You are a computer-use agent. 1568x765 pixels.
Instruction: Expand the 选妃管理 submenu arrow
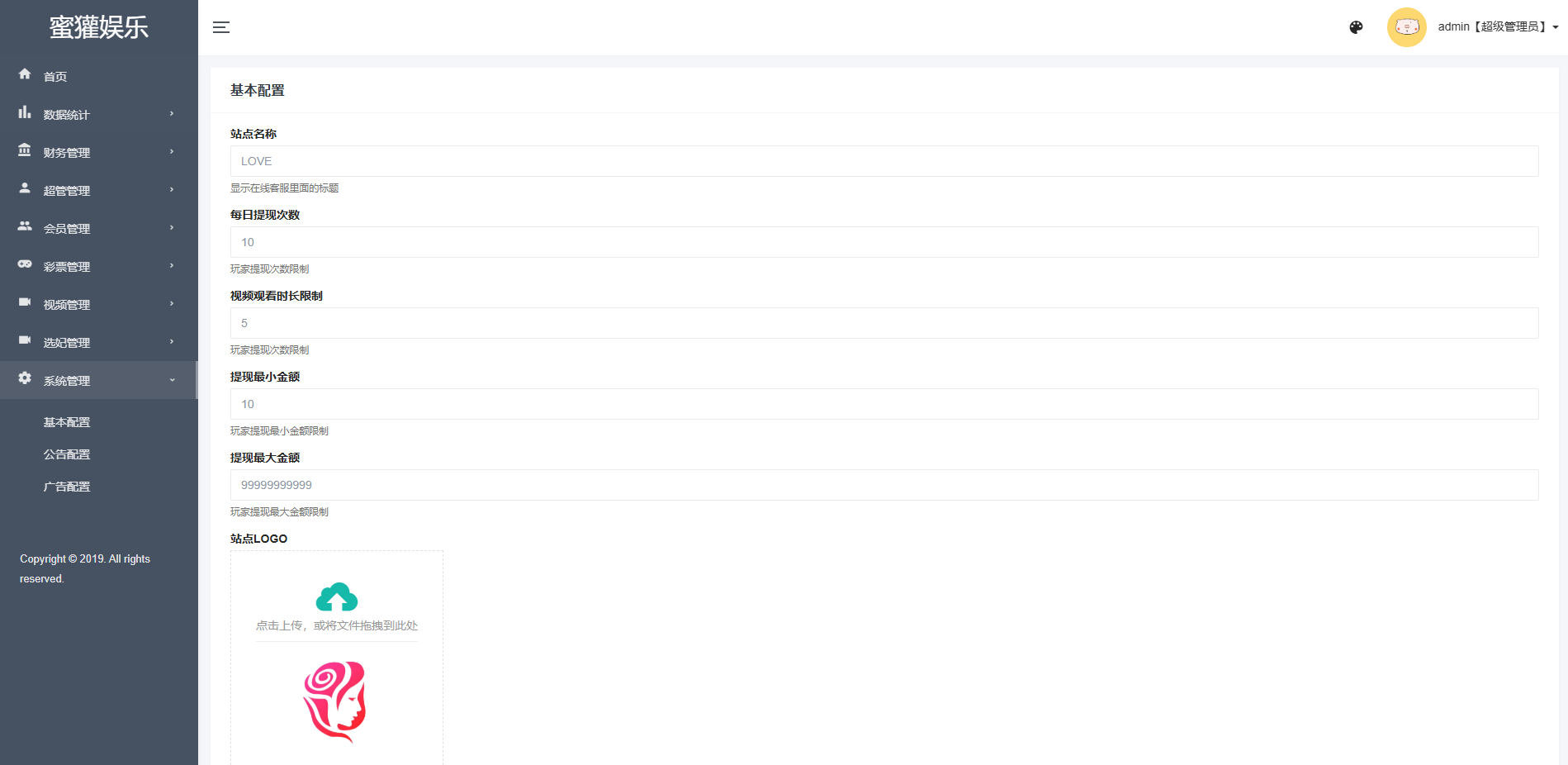point(172,342)
